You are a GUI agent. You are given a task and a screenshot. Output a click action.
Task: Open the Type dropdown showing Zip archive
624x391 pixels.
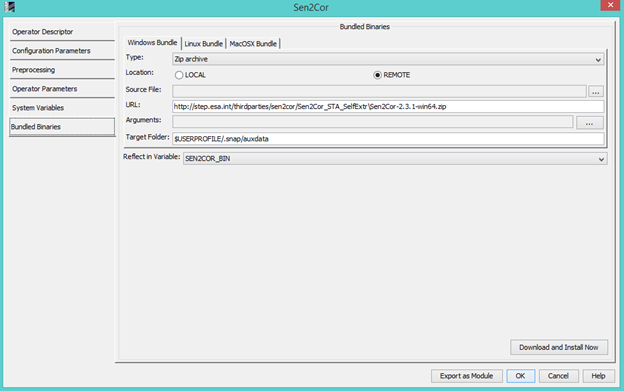(388, 59)
